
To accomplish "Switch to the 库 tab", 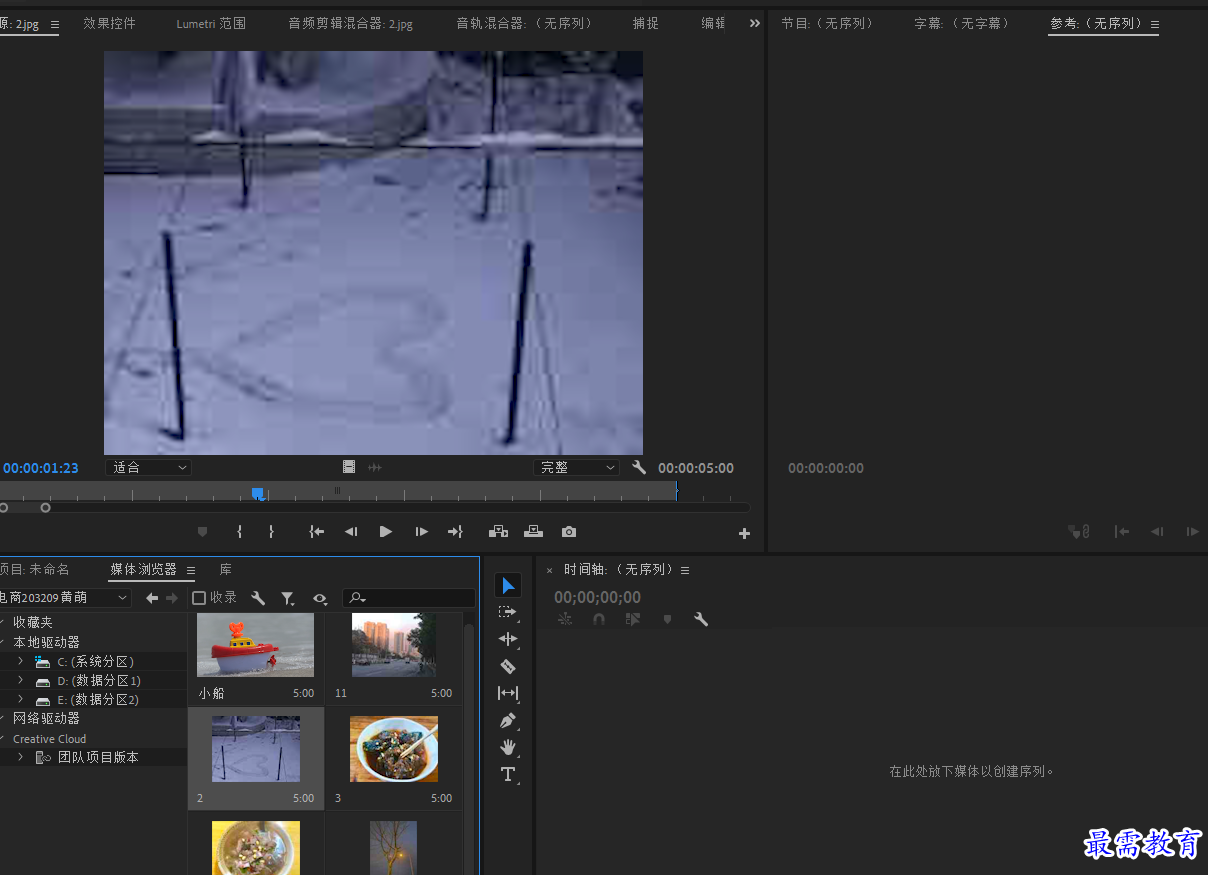I will tap(226, 569).
